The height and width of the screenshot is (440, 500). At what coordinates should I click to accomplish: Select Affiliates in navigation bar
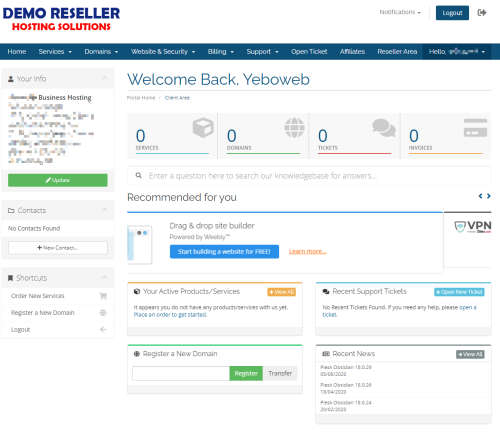click(352, 52)
